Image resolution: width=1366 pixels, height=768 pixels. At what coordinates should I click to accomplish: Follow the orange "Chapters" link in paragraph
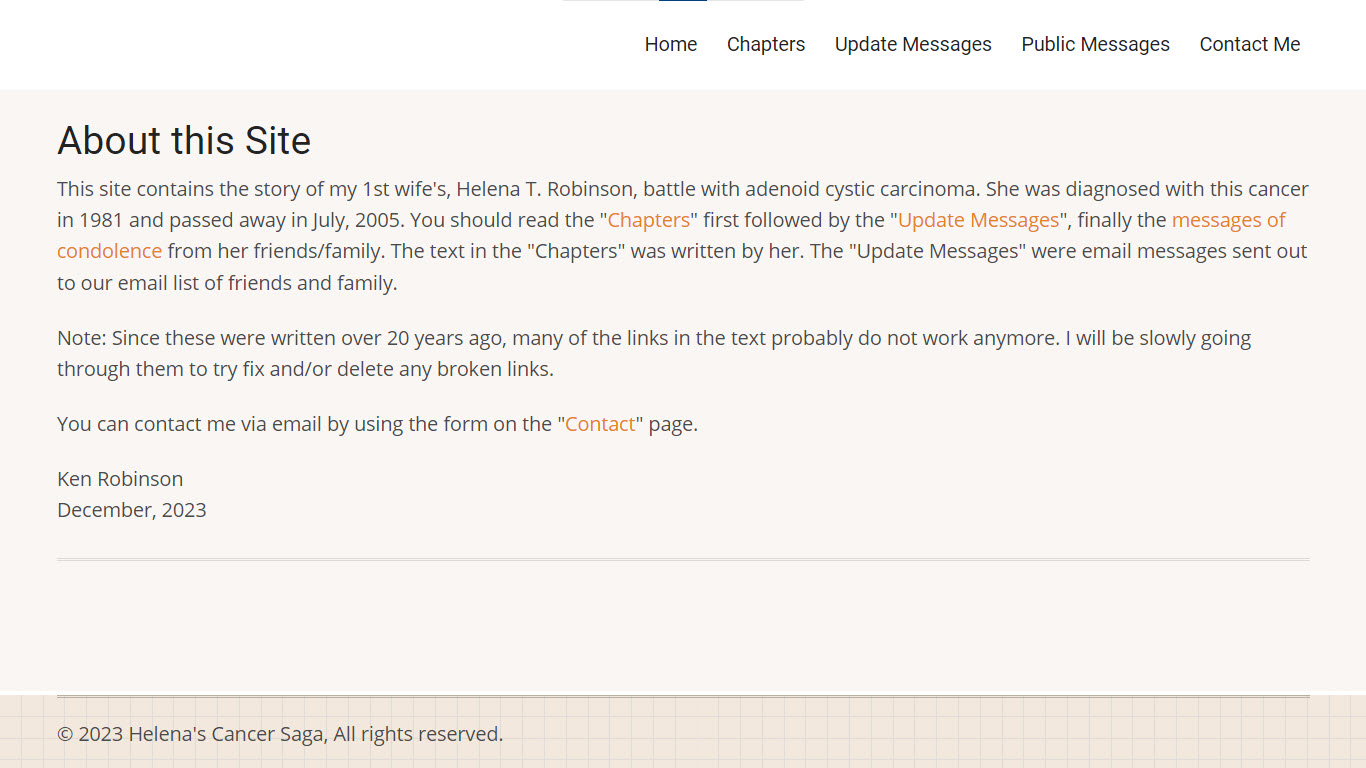pyautogui.click(x=649, y=220)
